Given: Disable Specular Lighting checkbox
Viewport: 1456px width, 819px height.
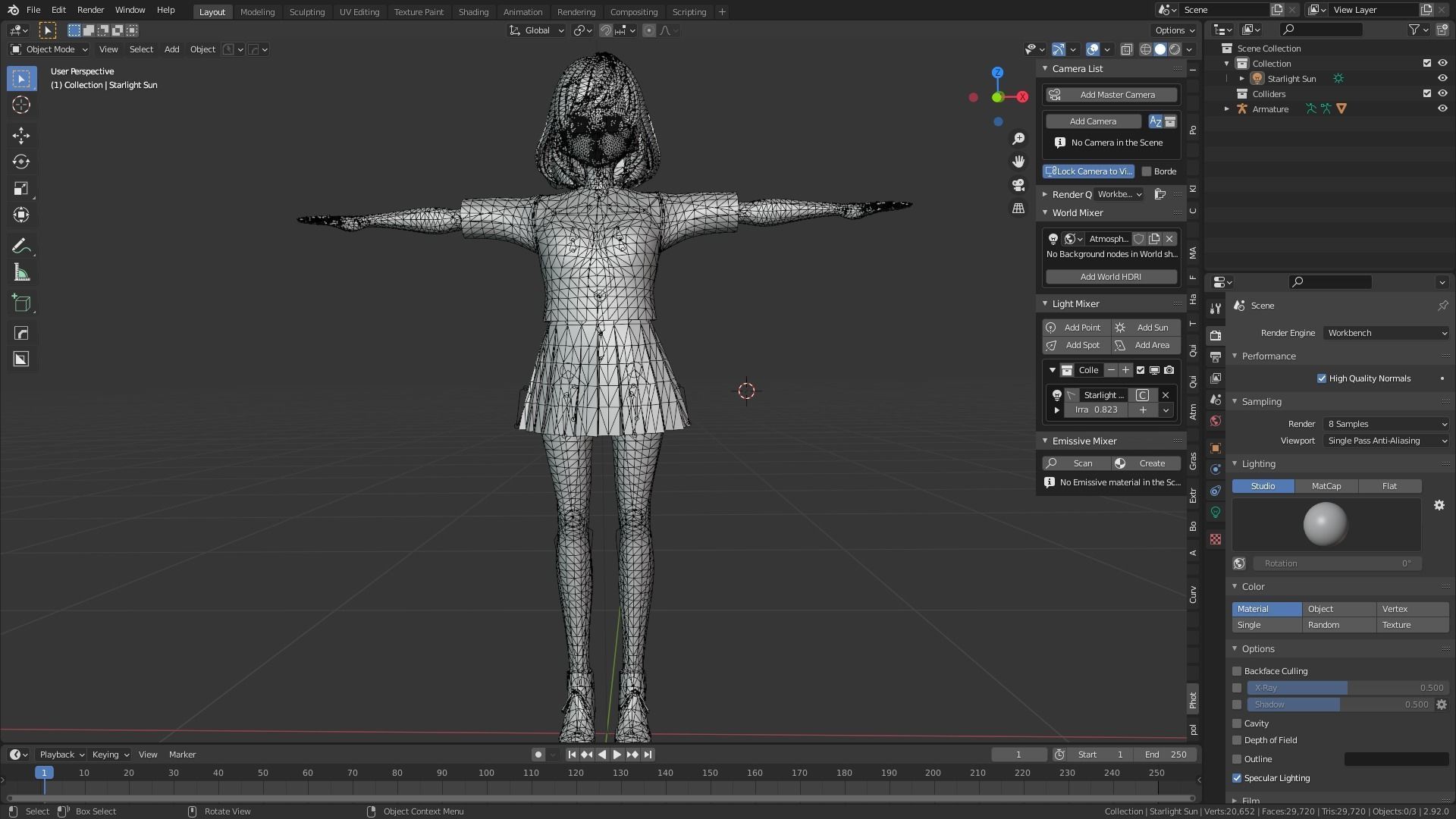Looking at the screenshot, I should [x=1237, y=778].
